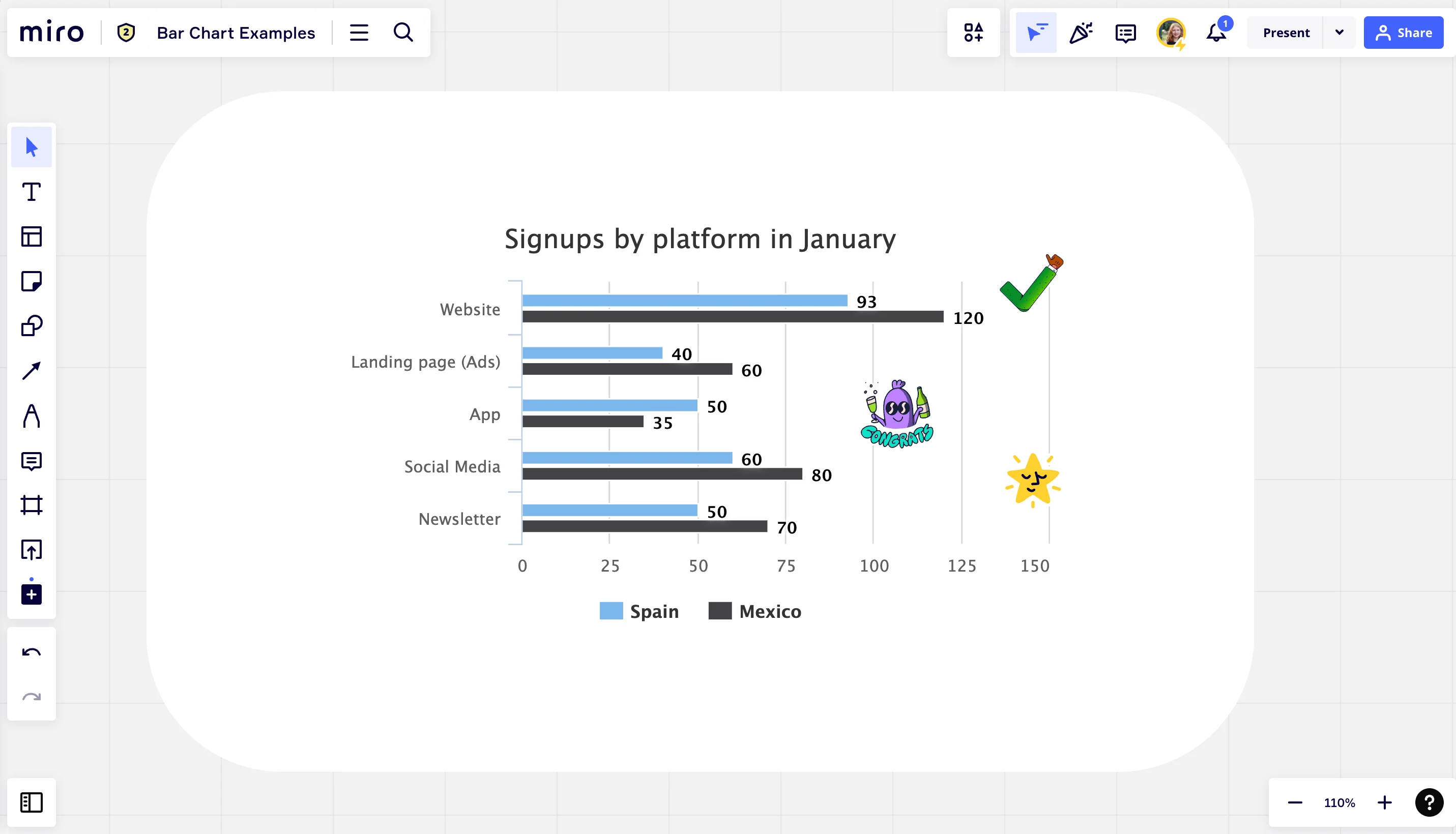Expand the Present options dropdown arrow

click(x=1339, y=33)
